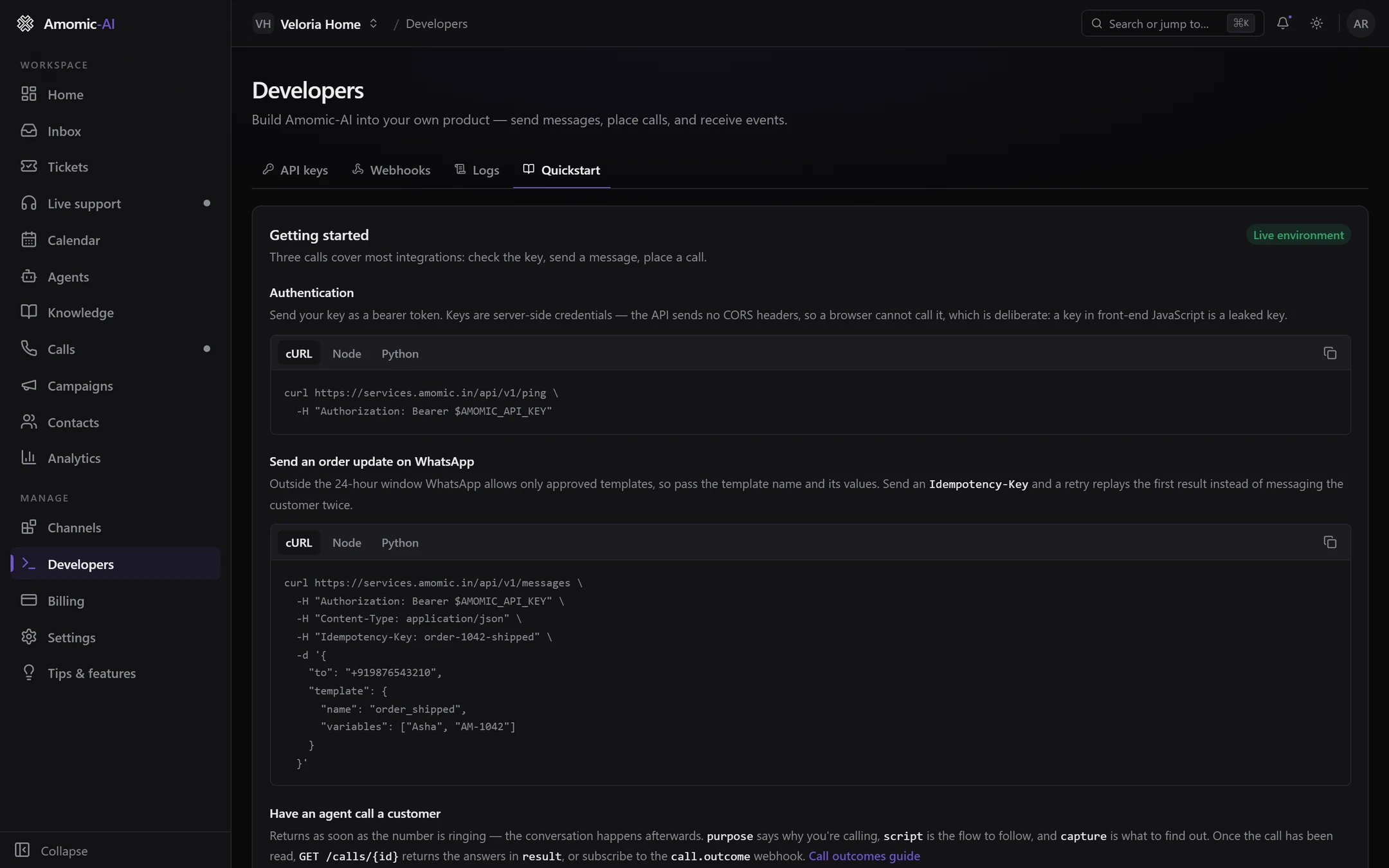Click the "Getting started" heading
The width and height of the screenshot is (1389, 868).
click(319, 235)
